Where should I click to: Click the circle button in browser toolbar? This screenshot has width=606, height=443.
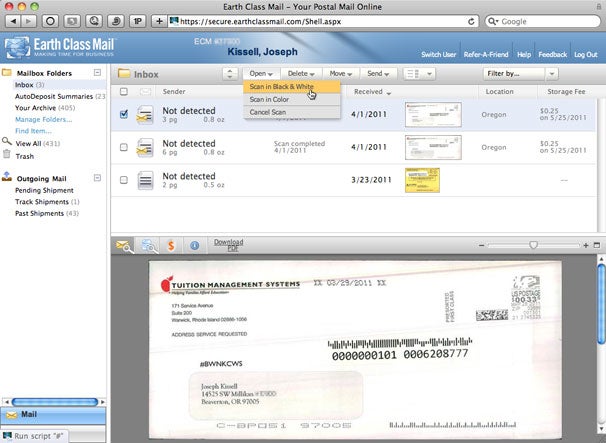pyautogui.click(x=50, y=21)
